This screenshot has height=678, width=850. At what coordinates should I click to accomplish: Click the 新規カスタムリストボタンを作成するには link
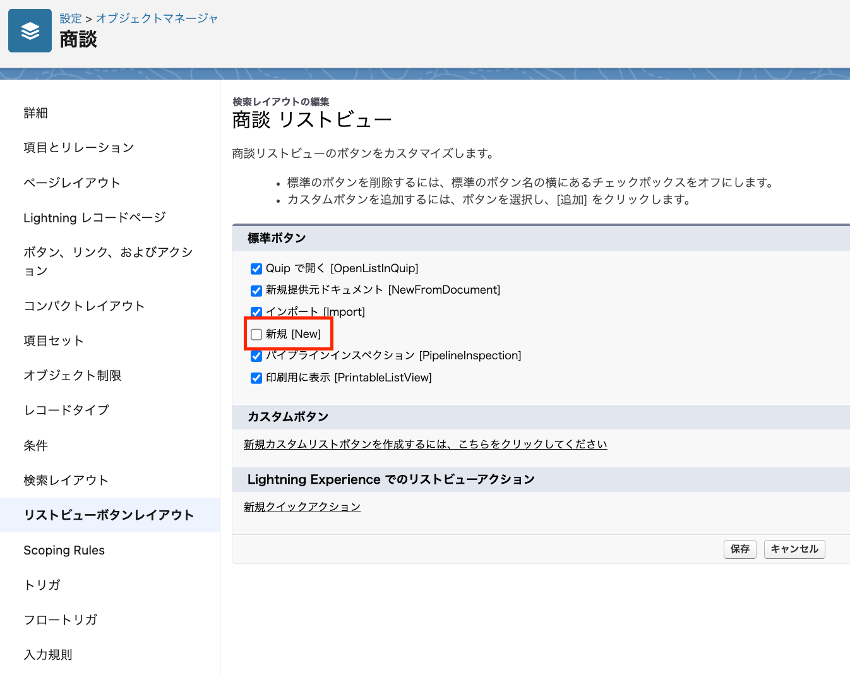(425, 444)
